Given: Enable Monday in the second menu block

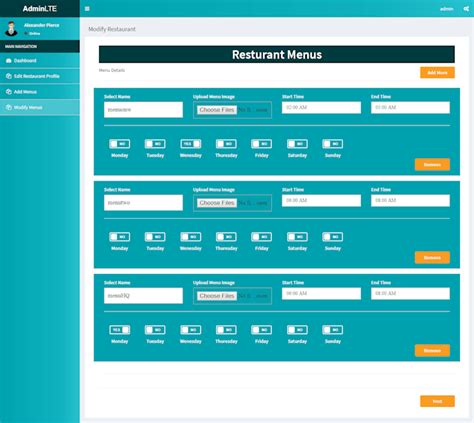Looking at the screenshot, I should pyautogui.click(x=120, y=237).
